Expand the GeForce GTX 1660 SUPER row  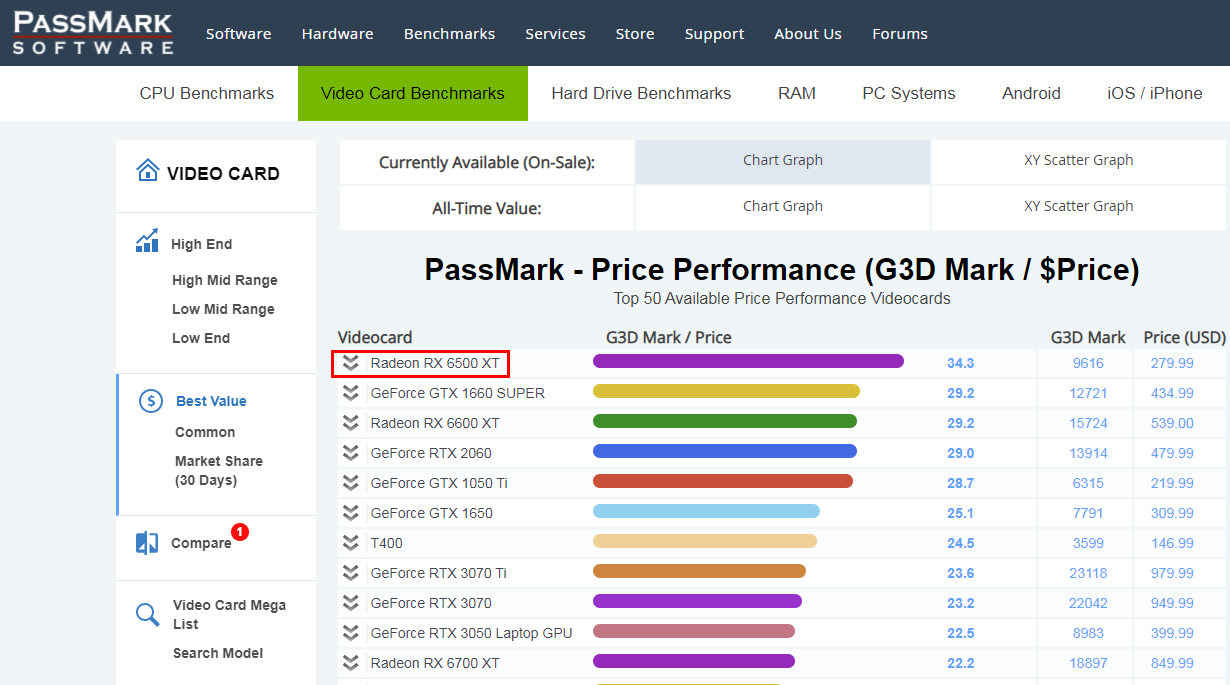click(x=350, y=393)
